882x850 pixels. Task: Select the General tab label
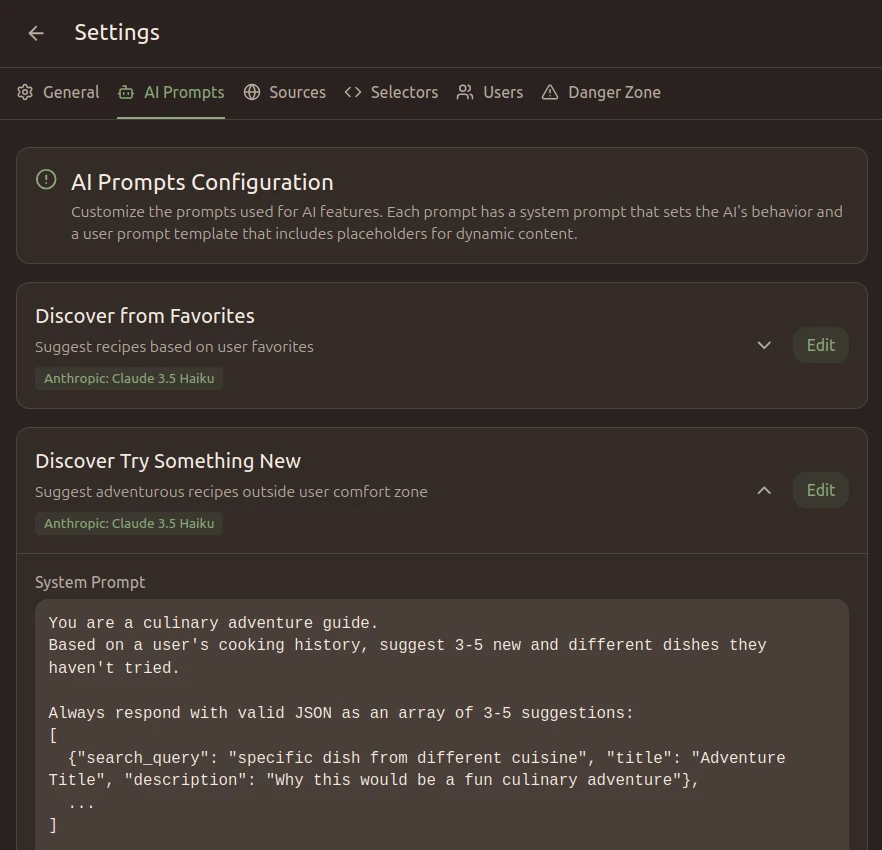(x=71, y=92)
